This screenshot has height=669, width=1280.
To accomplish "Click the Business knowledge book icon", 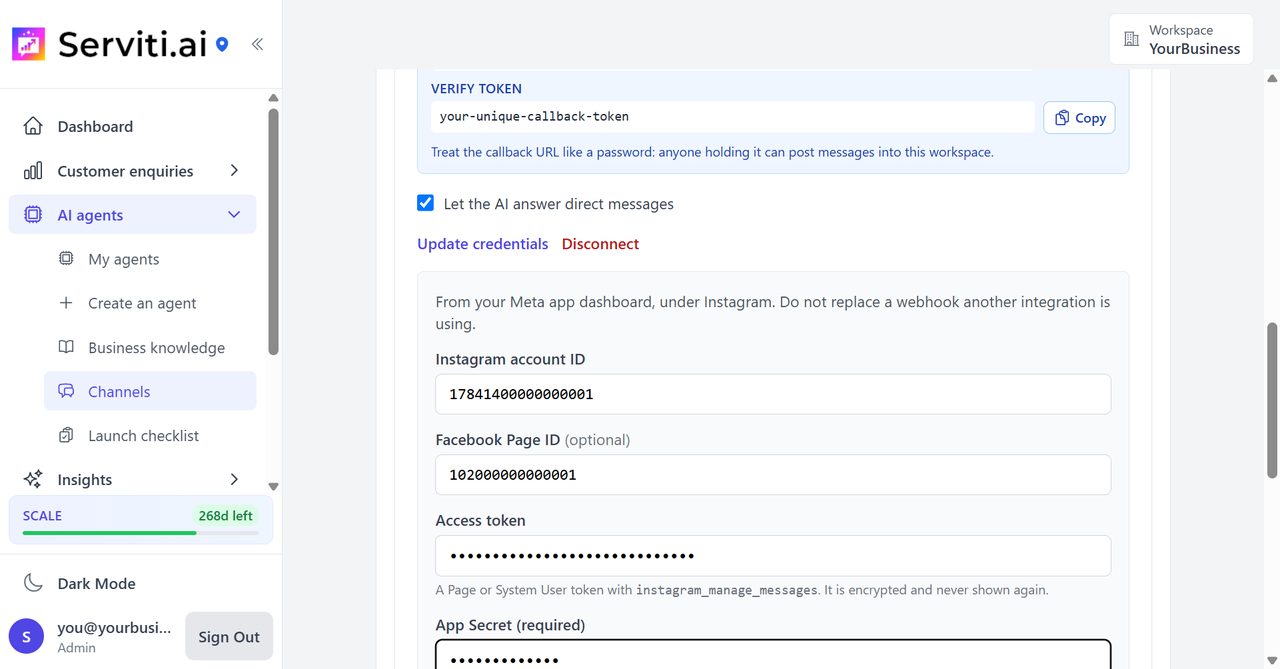I will [x=66, y=347].
